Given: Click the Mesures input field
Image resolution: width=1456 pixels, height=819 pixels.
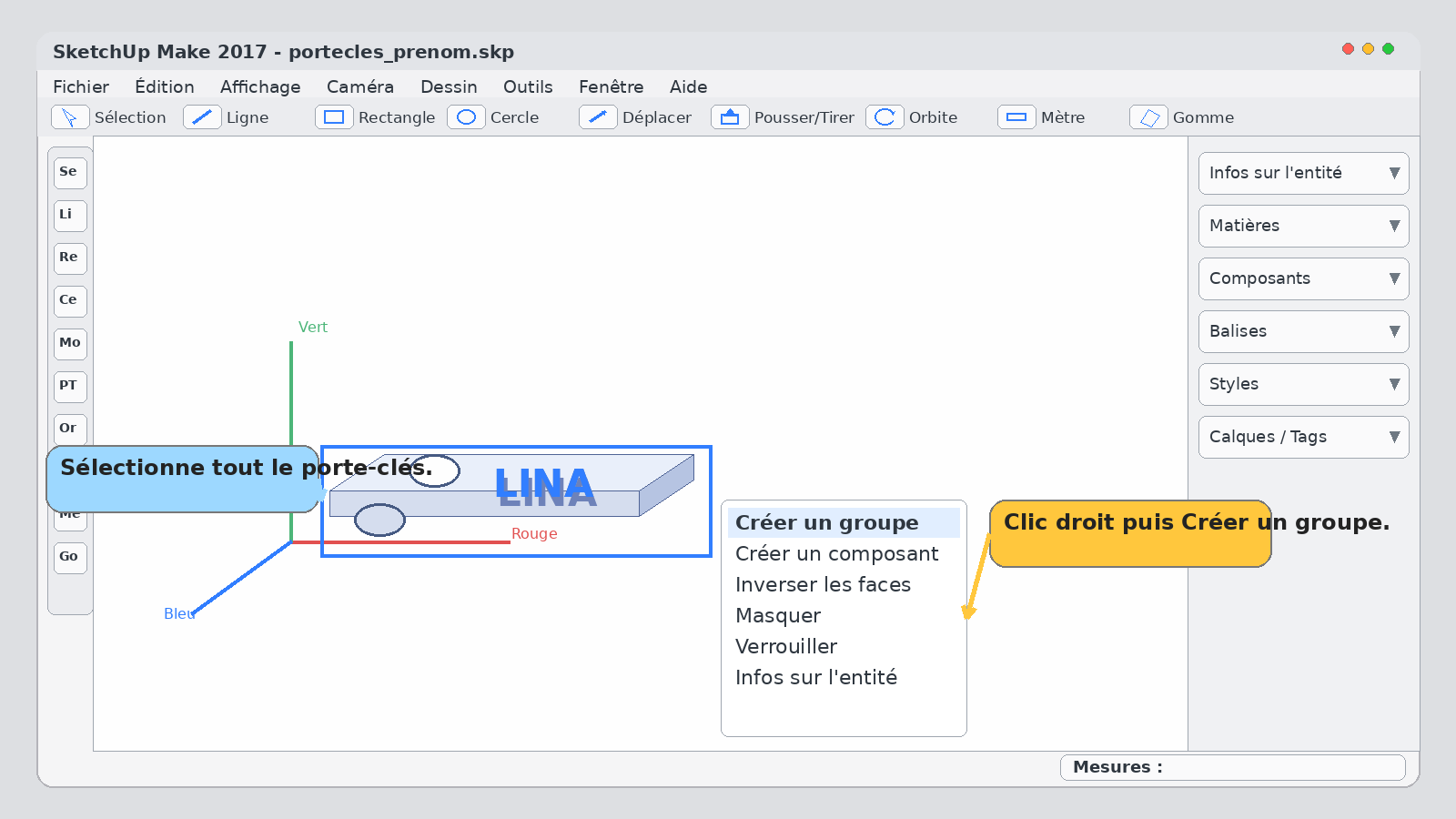Looking at the screenshot, I should click(1233, 767).
